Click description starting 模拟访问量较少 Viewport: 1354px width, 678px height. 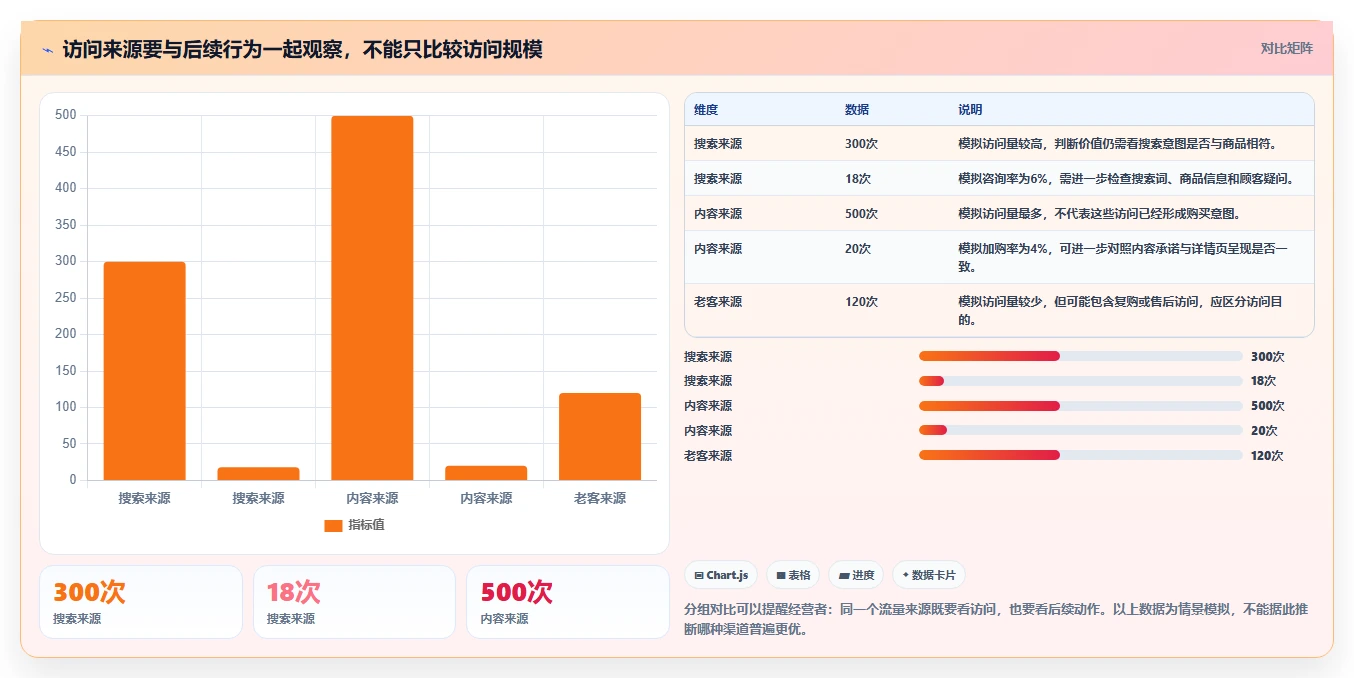[1121, 311]
